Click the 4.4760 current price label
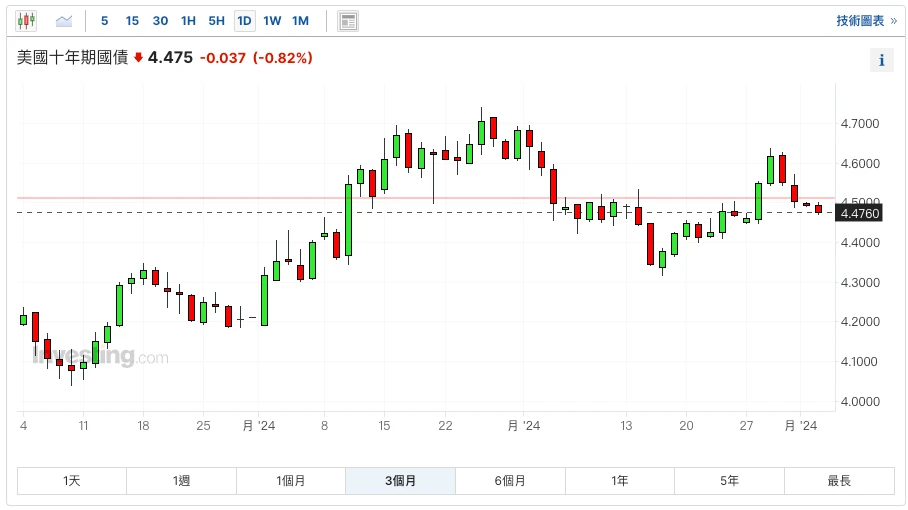Screen dimensions: 908x510 pos(860,213)
